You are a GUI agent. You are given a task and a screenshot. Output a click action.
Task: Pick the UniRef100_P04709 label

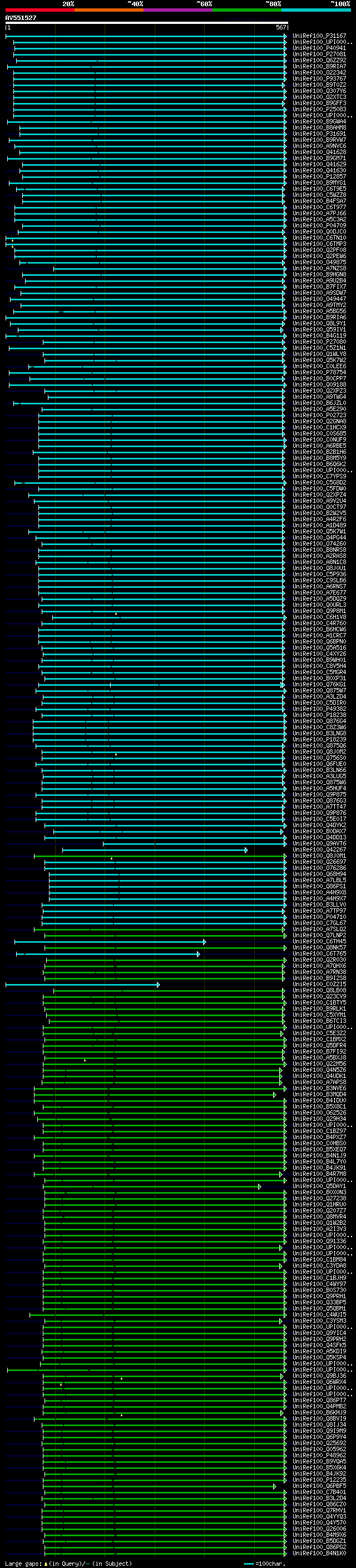[x=319, y=226]
